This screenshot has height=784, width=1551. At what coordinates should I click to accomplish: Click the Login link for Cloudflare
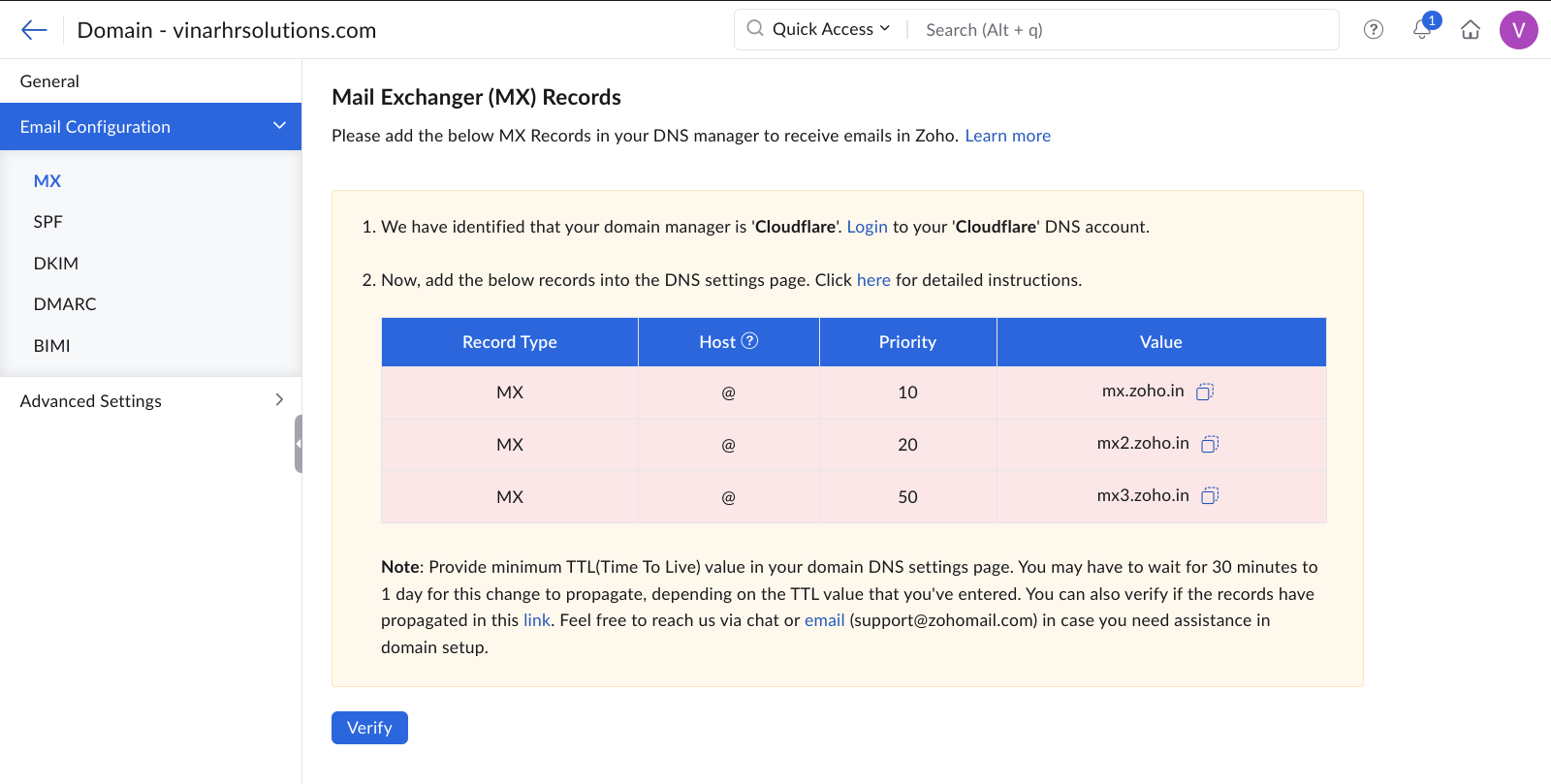point(867,227)
